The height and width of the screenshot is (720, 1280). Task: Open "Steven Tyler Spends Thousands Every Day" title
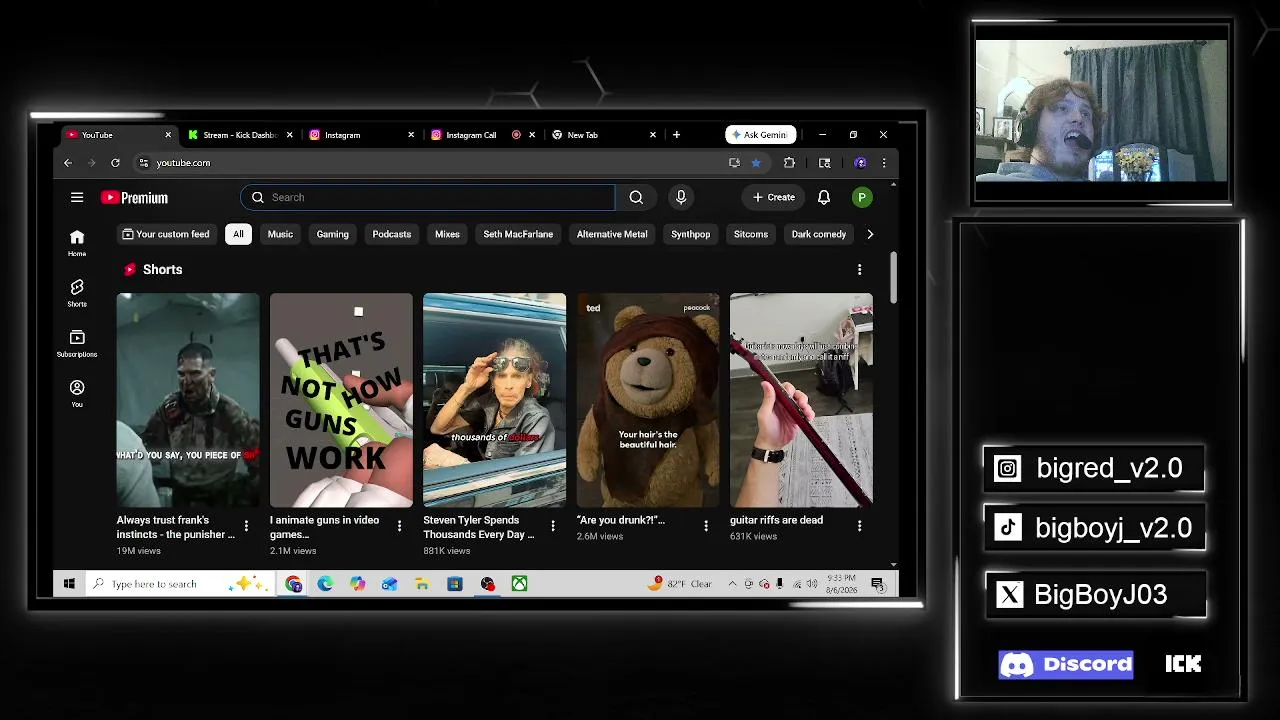479,527
